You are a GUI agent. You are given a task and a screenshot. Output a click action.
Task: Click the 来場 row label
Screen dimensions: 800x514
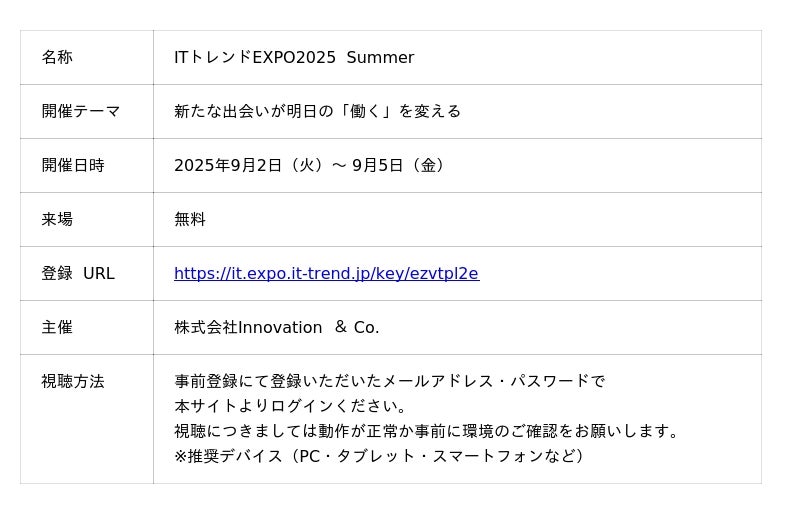coord(57,220)
